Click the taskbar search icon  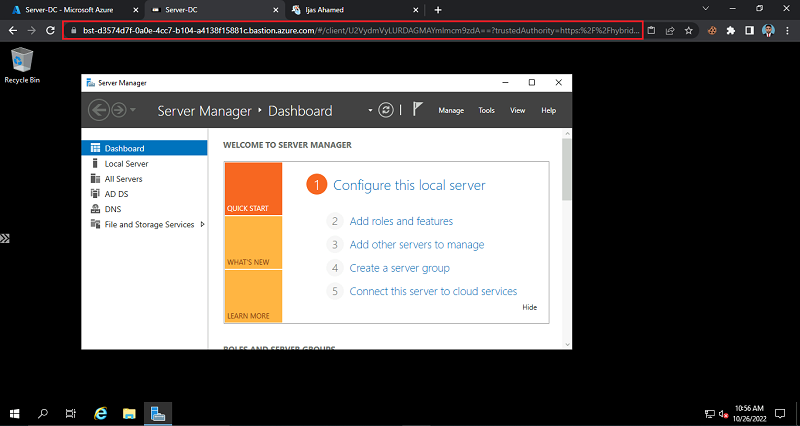point(43,414)
